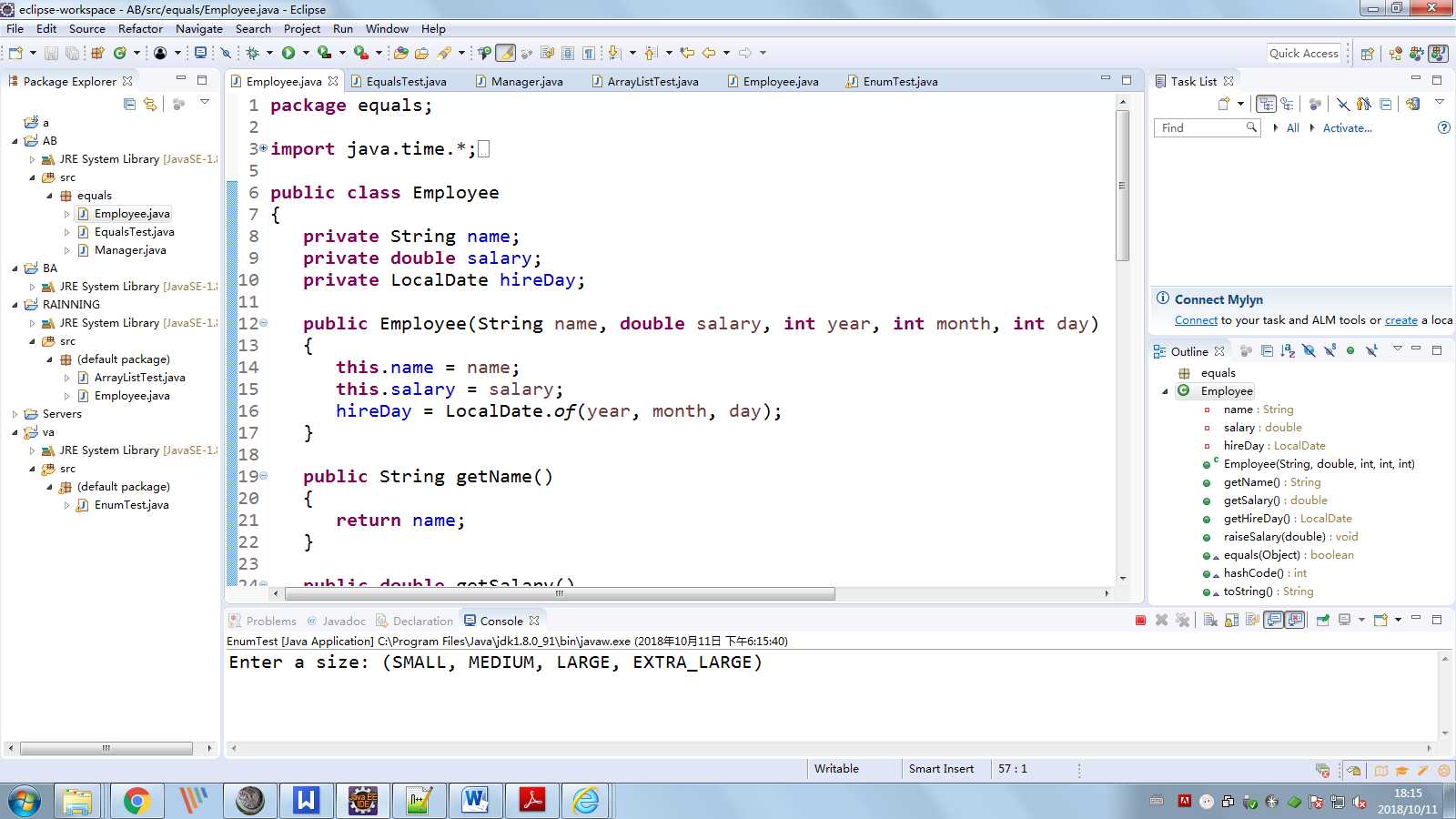The image size is (1456, 819).
Task: Click Next Annotation arrow icon
Action: 613,53
